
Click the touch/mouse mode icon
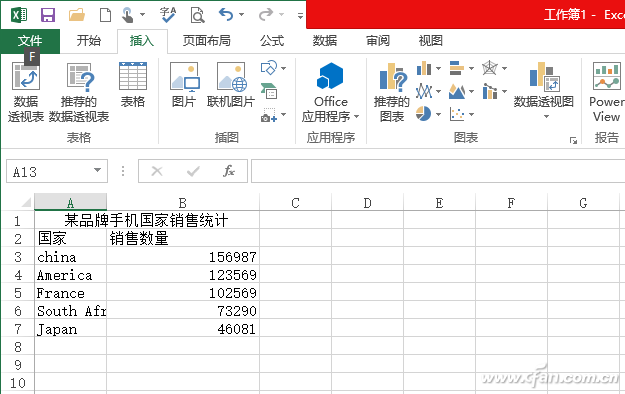[128, 15]
